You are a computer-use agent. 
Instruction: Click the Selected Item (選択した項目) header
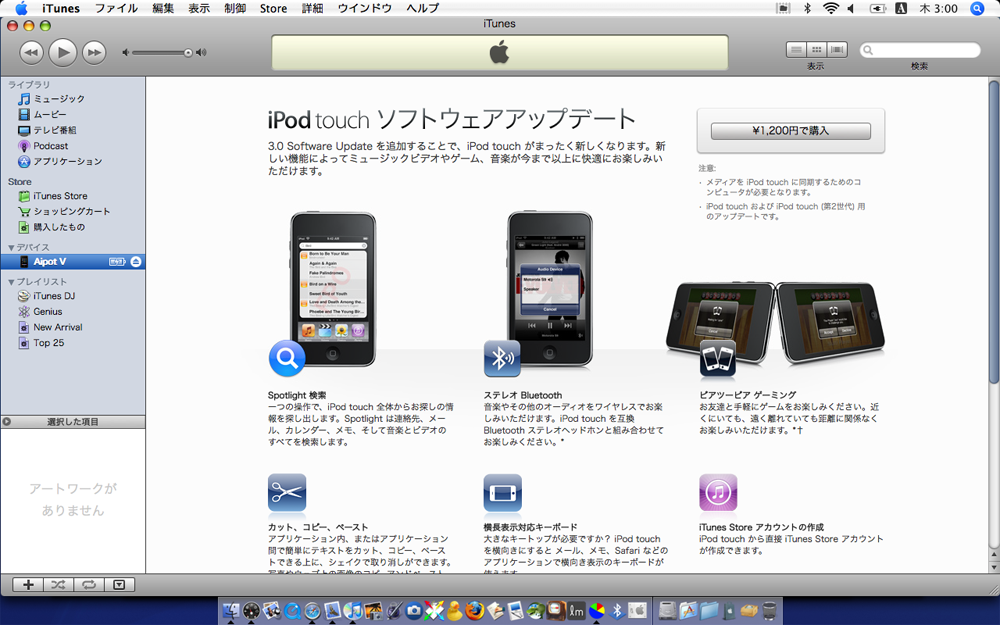(73, 422)
